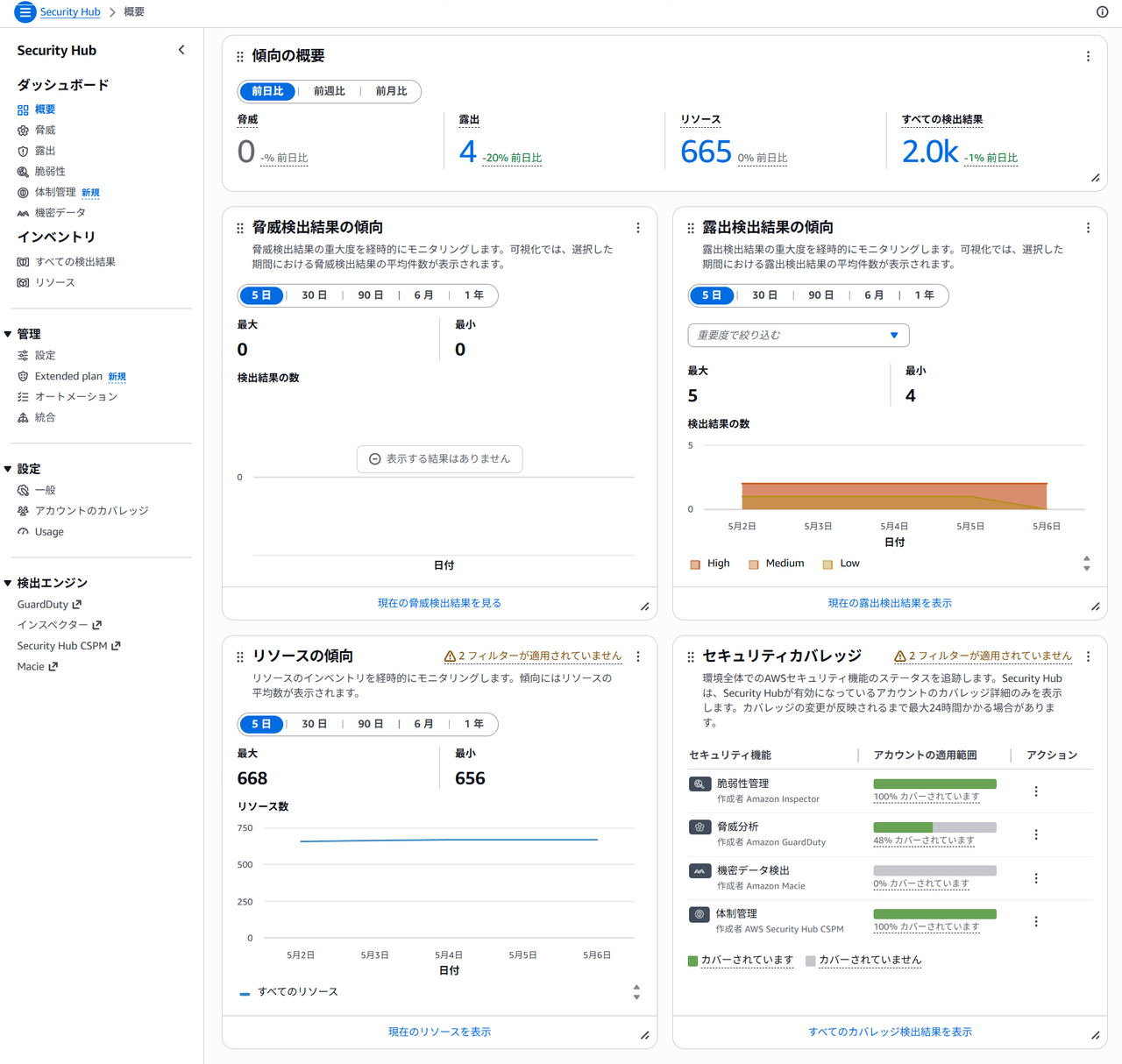Viewport: 1122px width, 1064px height.
Task: Open 露出検出結果の傾向 widget options menu
Action: coord(1088,228)
